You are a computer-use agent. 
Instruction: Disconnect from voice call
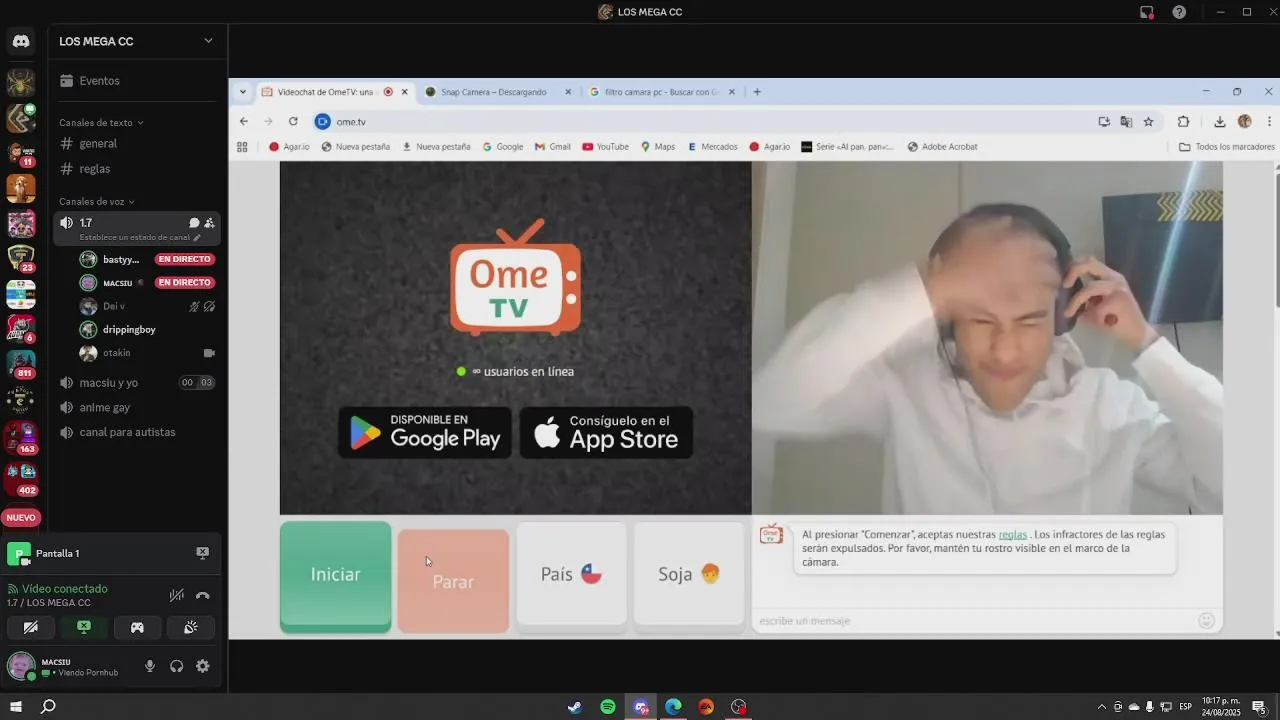202,595
